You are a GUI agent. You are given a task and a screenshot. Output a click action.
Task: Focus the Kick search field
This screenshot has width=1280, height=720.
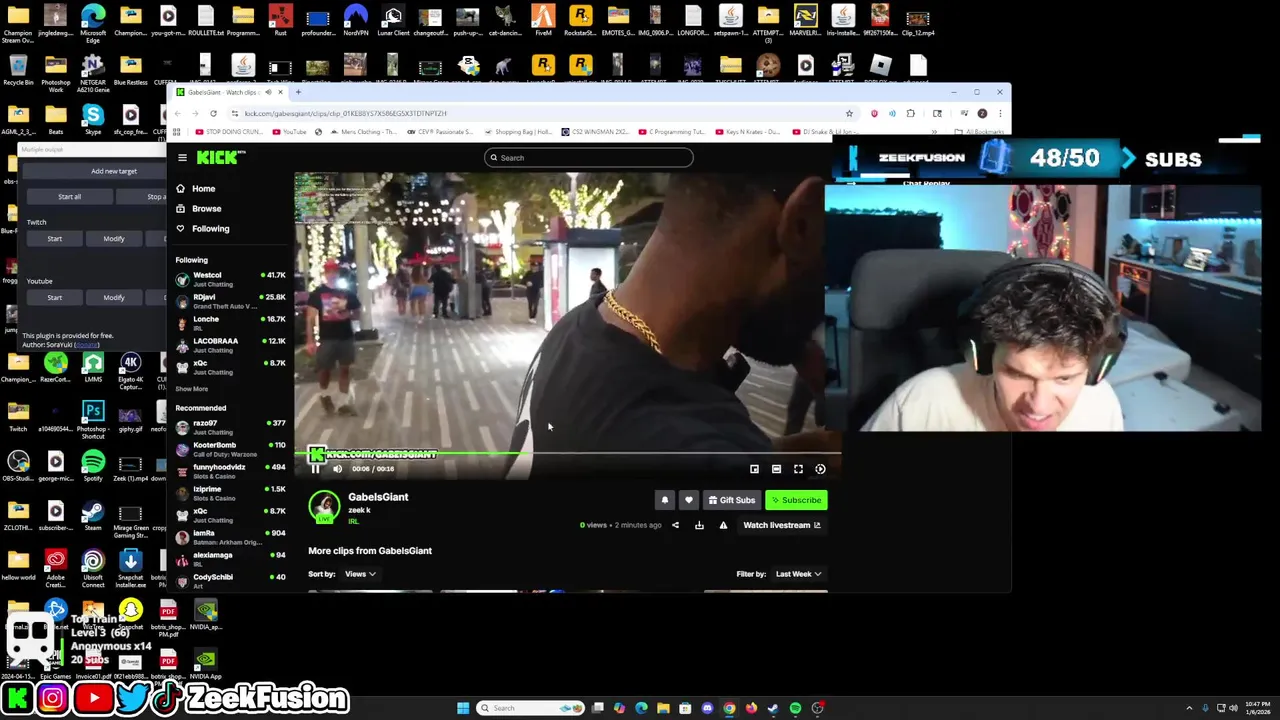pos(588,158)
